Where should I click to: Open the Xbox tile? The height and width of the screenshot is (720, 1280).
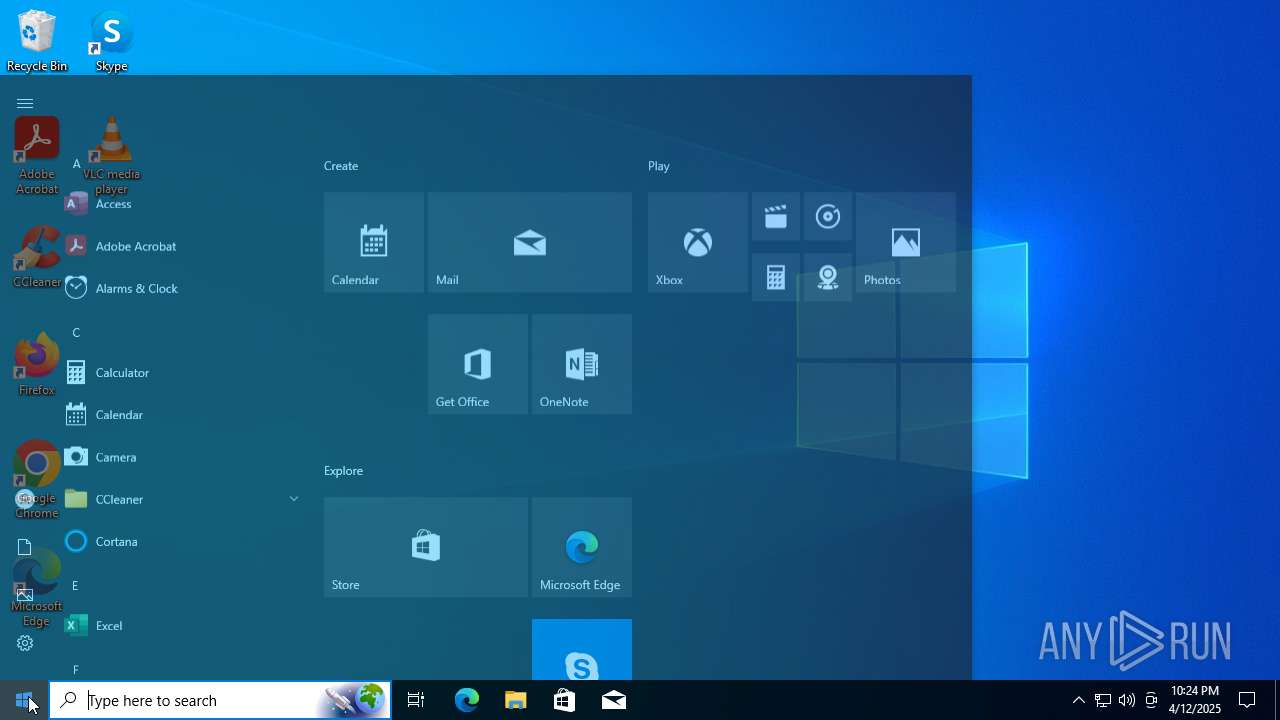pos(698,242)
